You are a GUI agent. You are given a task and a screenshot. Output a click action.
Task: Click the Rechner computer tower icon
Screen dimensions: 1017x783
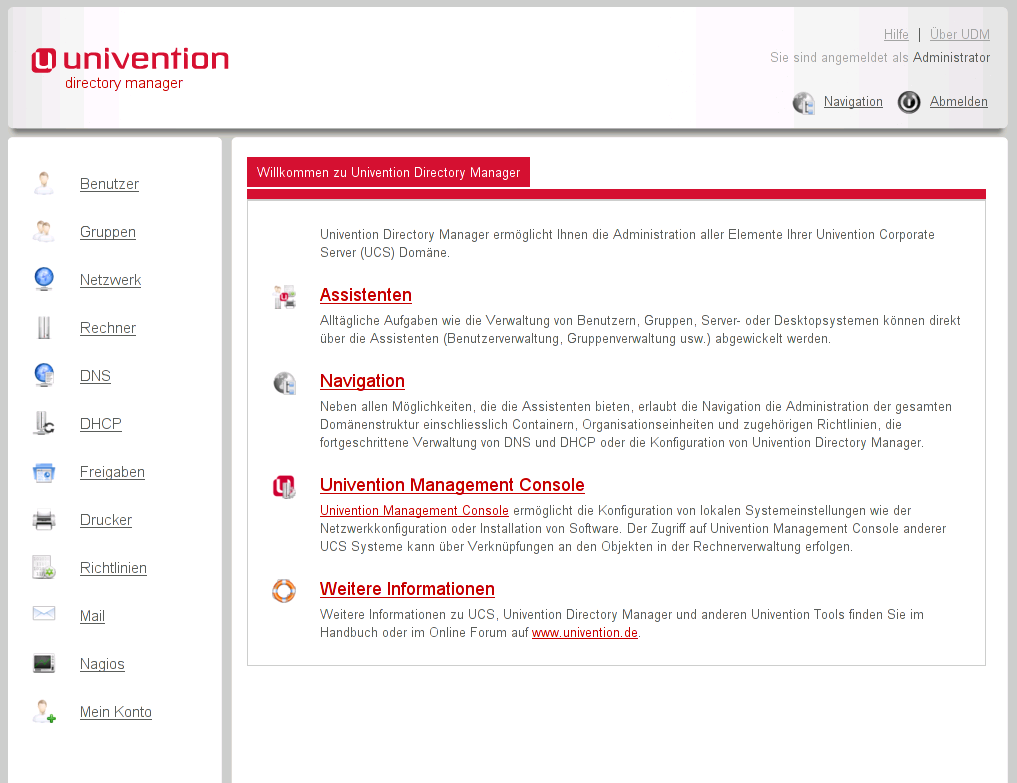[x=44, y=328]
